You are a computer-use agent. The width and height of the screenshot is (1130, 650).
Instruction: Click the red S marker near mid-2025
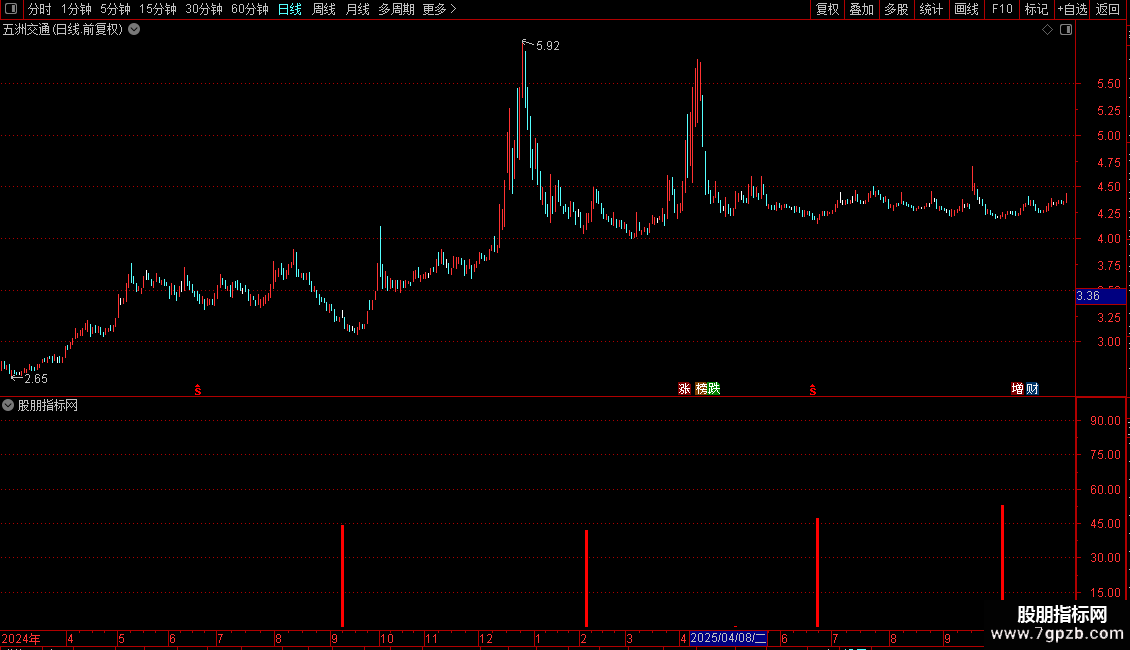tap(813, 390)
